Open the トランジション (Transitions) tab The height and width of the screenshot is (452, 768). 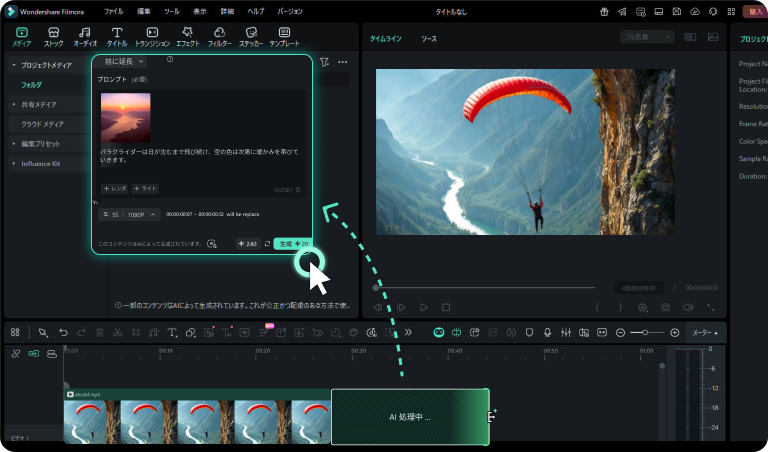(152, 37)
